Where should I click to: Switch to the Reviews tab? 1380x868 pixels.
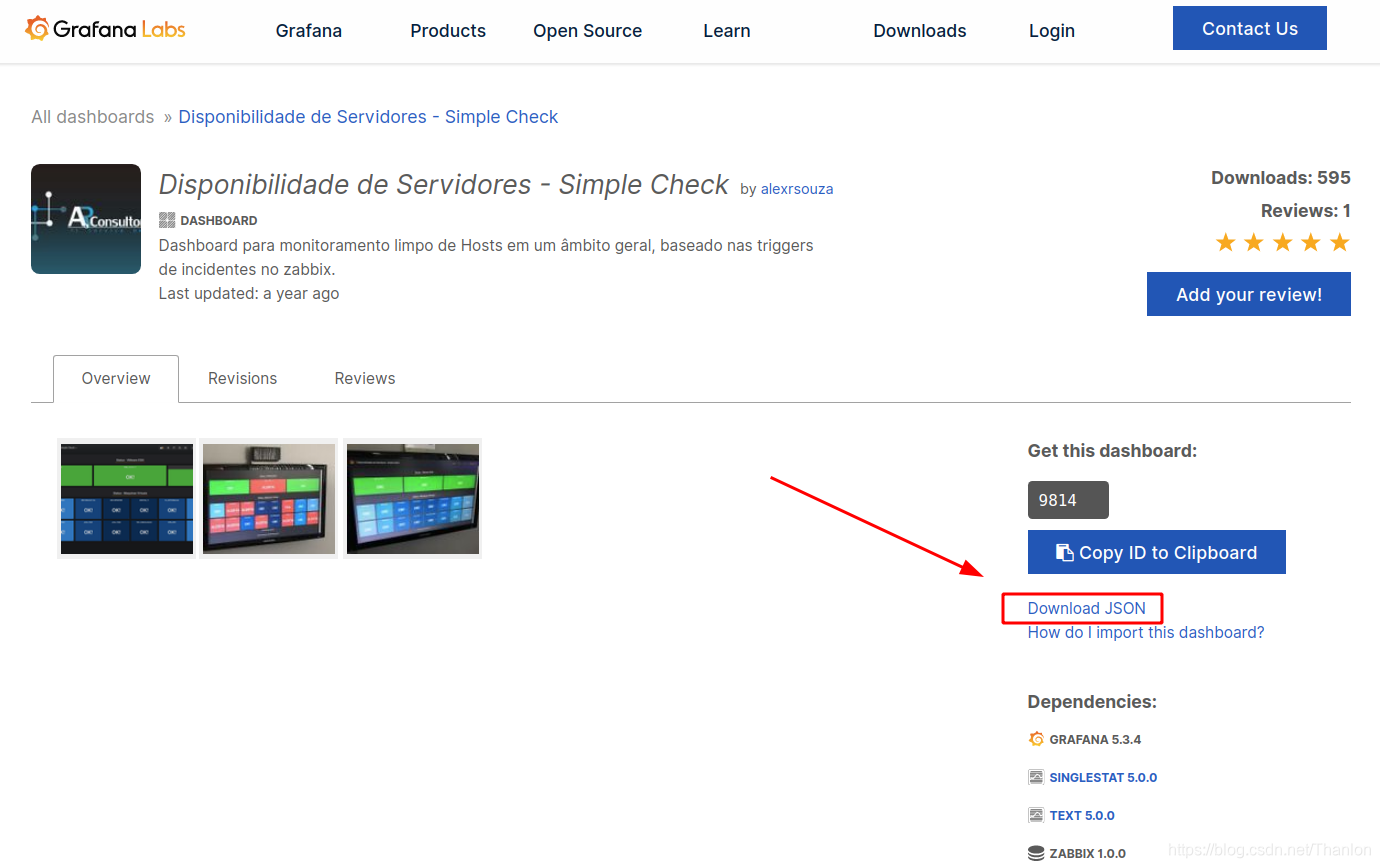(x=365, y=379)
